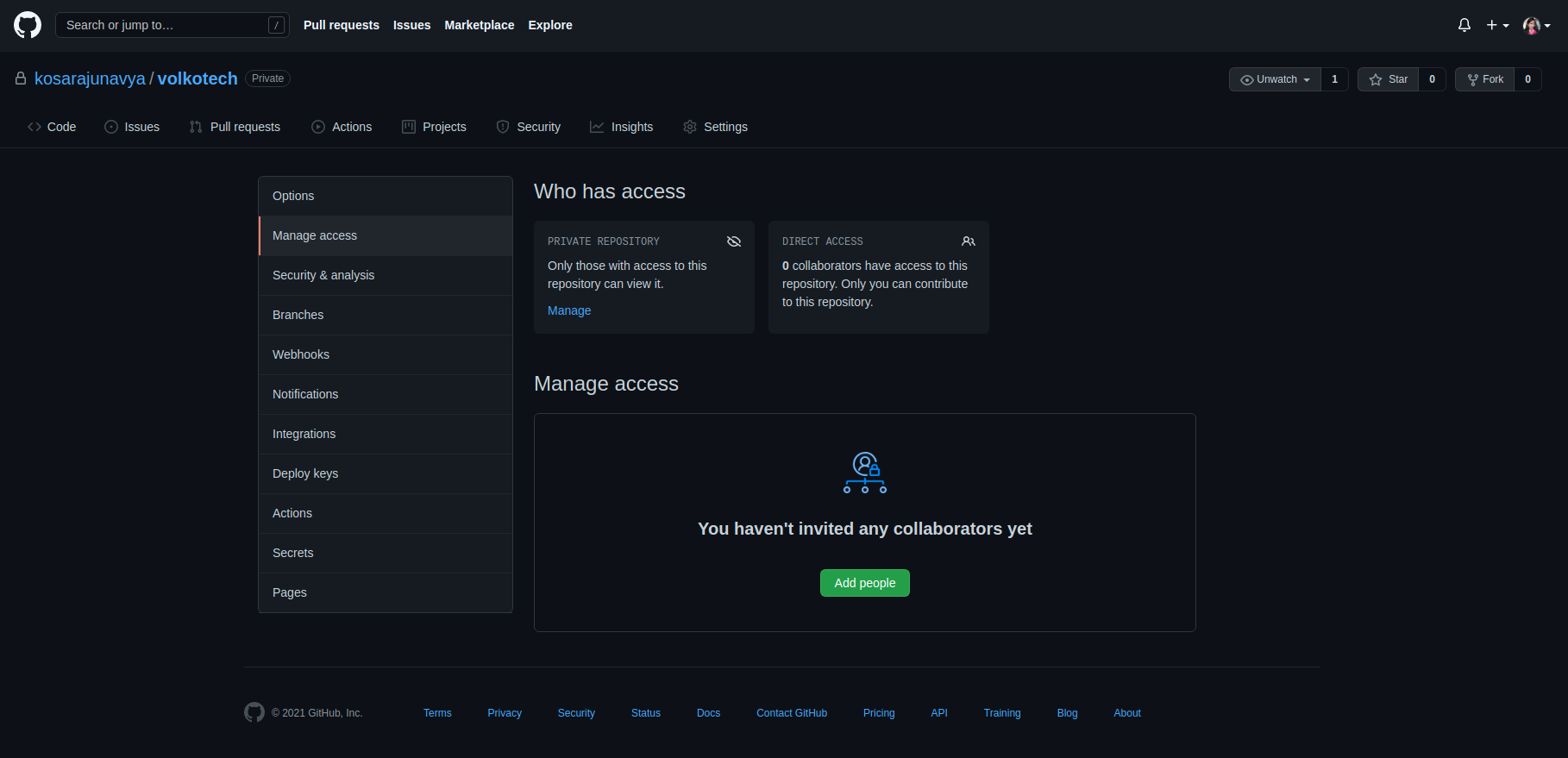Go to the kosarajunavya profile link

pyautogui.click(x=90, y=78)
